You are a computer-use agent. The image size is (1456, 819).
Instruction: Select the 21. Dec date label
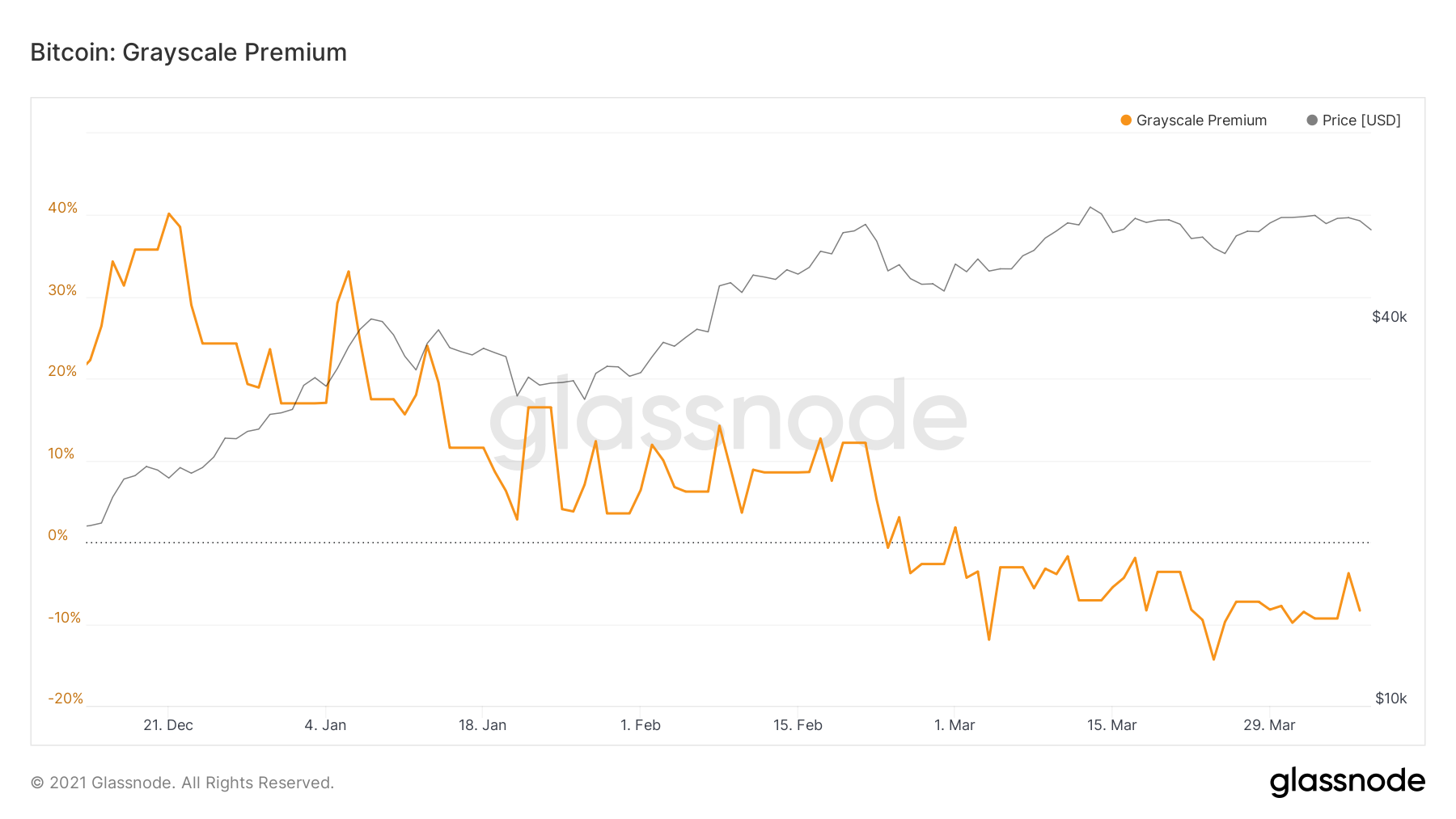coord(168,725)
